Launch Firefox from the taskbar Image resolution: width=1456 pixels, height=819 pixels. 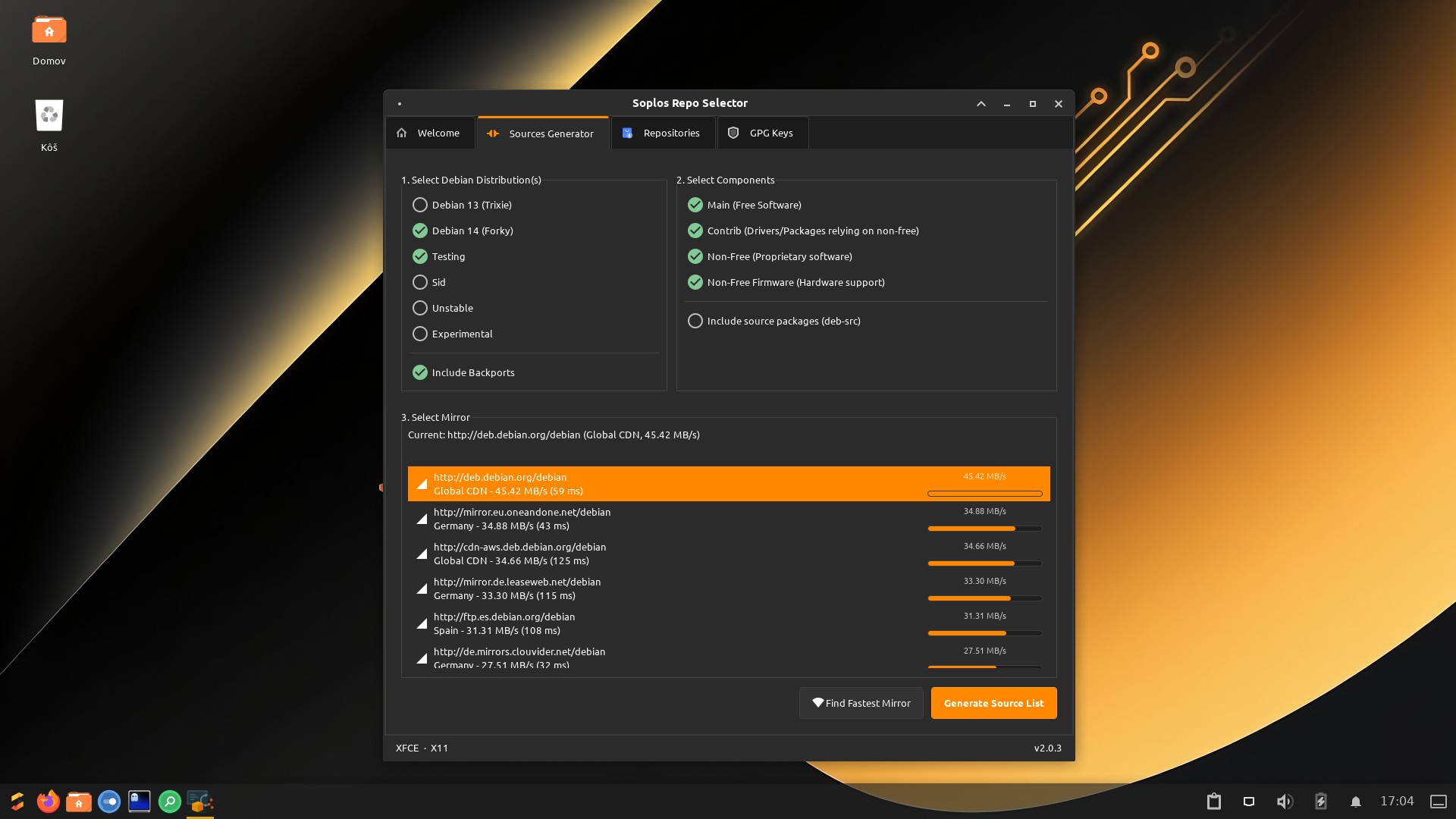(49, 802)
